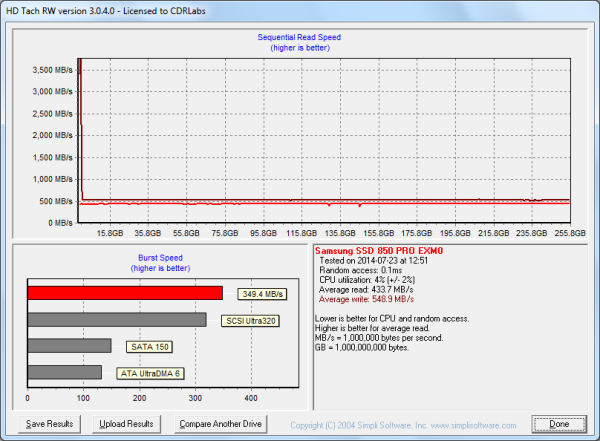The height and width of the screenshot is (441, 600).
Task: Close the results with Done
Action: coord(559,424)
